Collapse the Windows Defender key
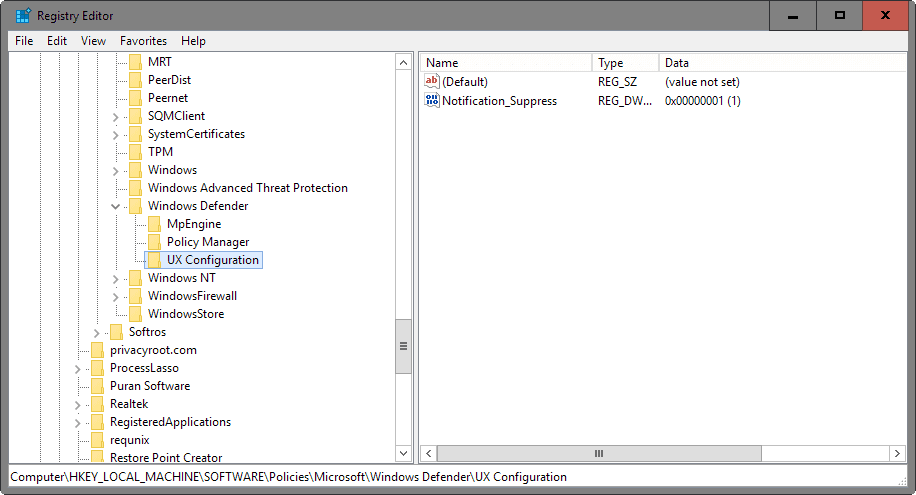 (x=116, y=206)
